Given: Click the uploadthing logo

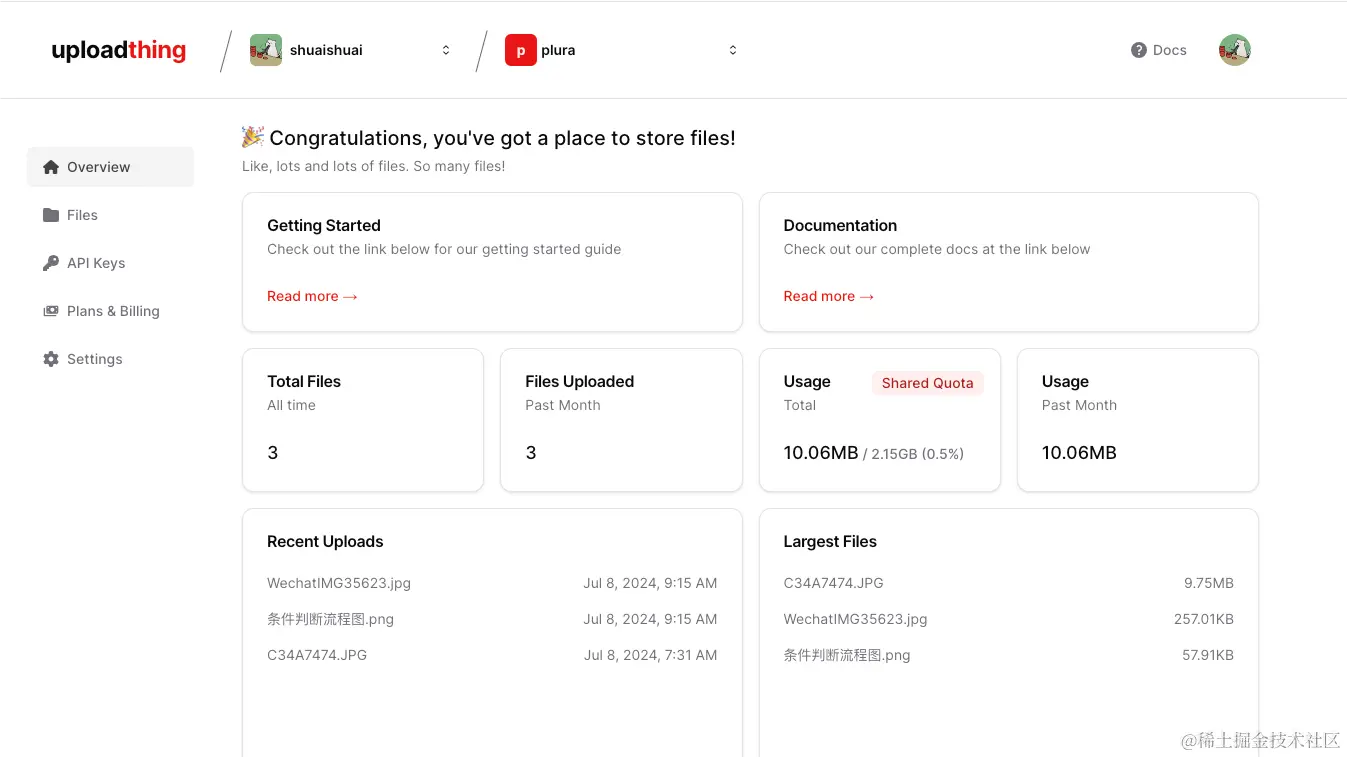Looking at the screenshot, I should pyautogui.click(x=119, y=50).
